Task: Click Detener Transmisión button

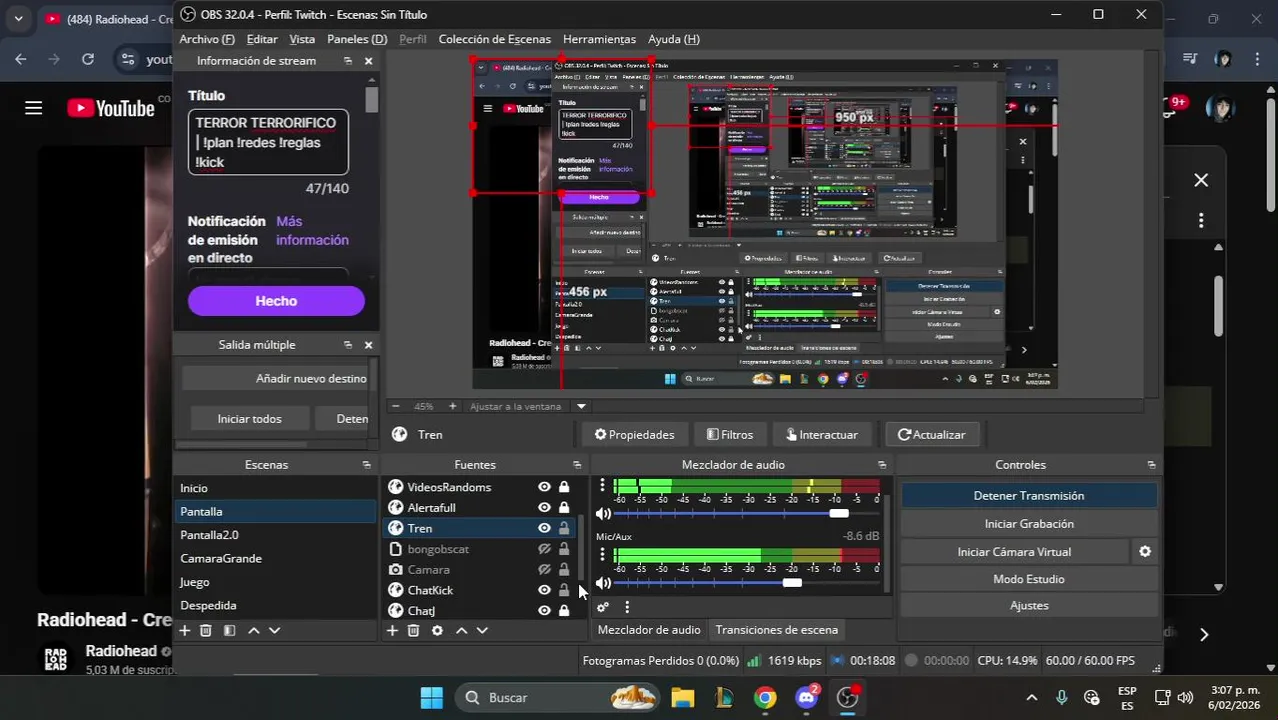Action: [x=1029, y=496]
